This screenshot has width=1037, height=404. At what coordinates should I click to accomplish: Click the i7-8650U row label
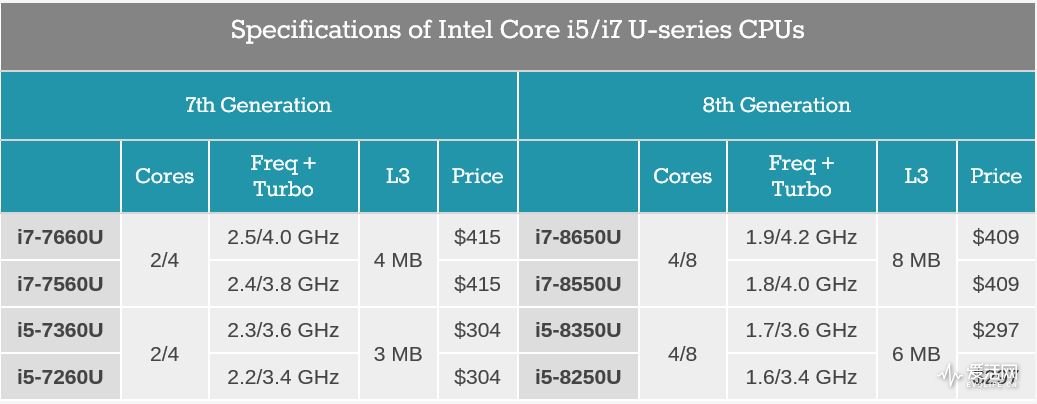point(578,237)
